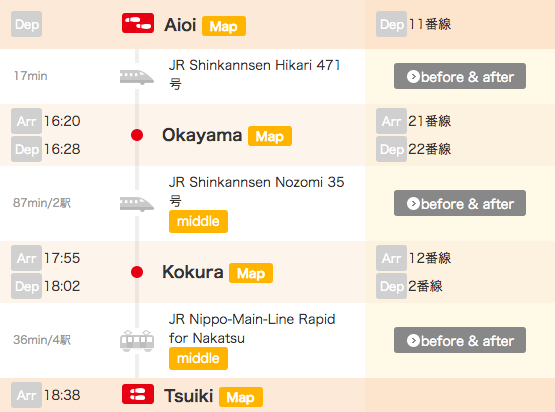The height and width of the screenshot is (412, 555).
Task: Click the JR Shinkannsen Nozomi 35 train name
Action: click(x=256, y=191)
